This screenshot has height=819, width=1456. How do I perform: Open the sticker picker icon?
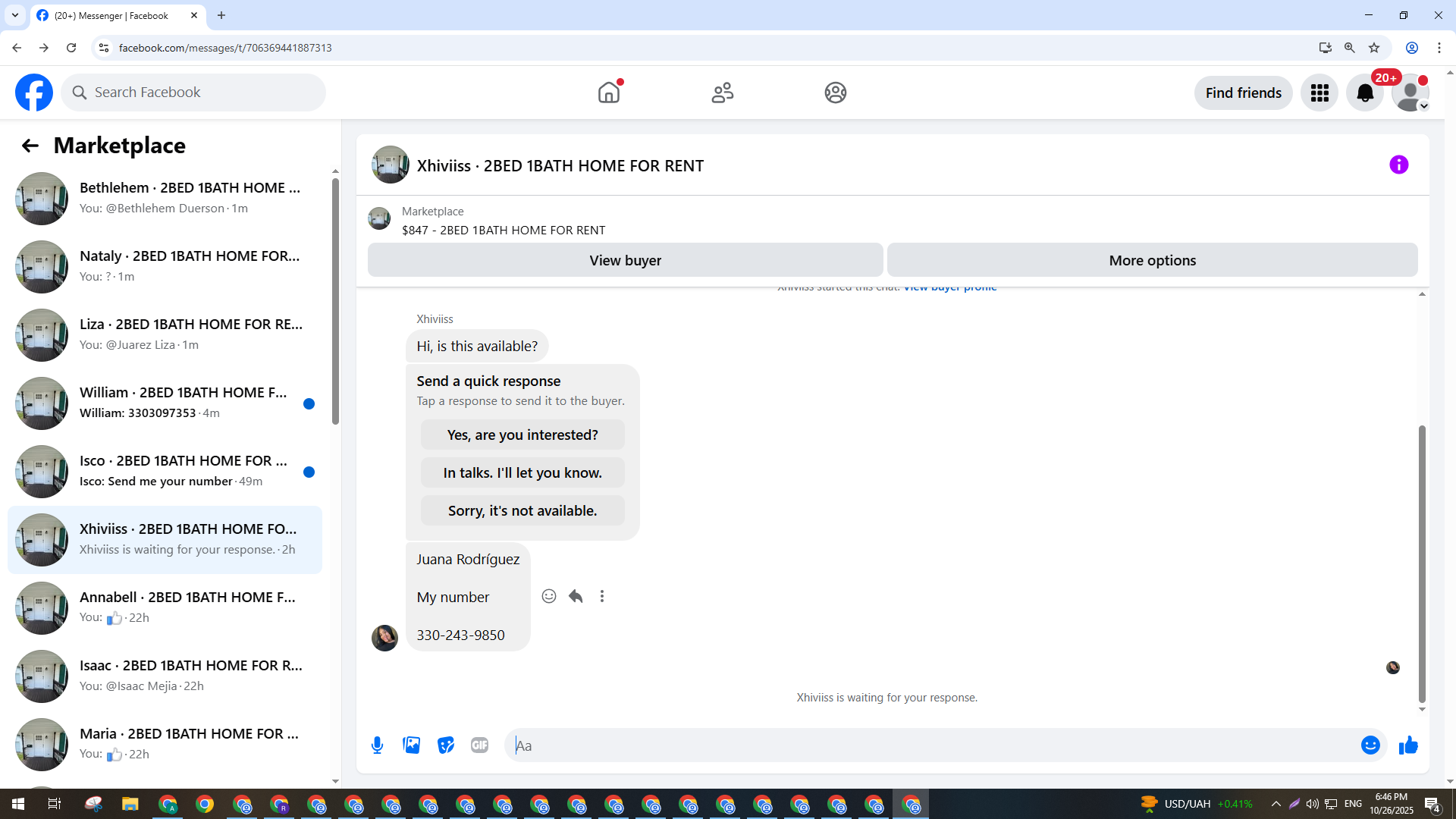(x=446, y=745)
